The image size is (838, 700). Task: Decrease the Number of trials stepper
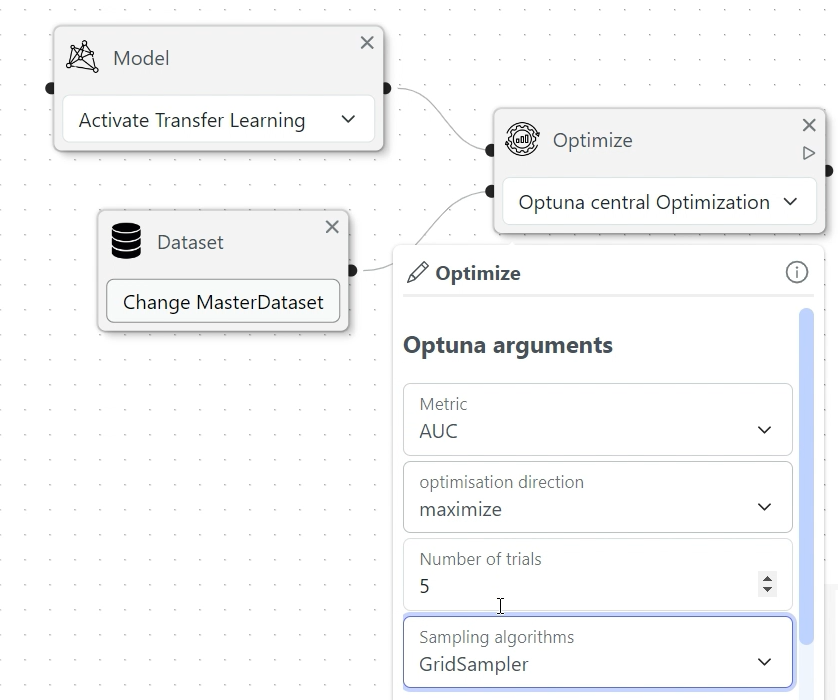click(767, 590)
